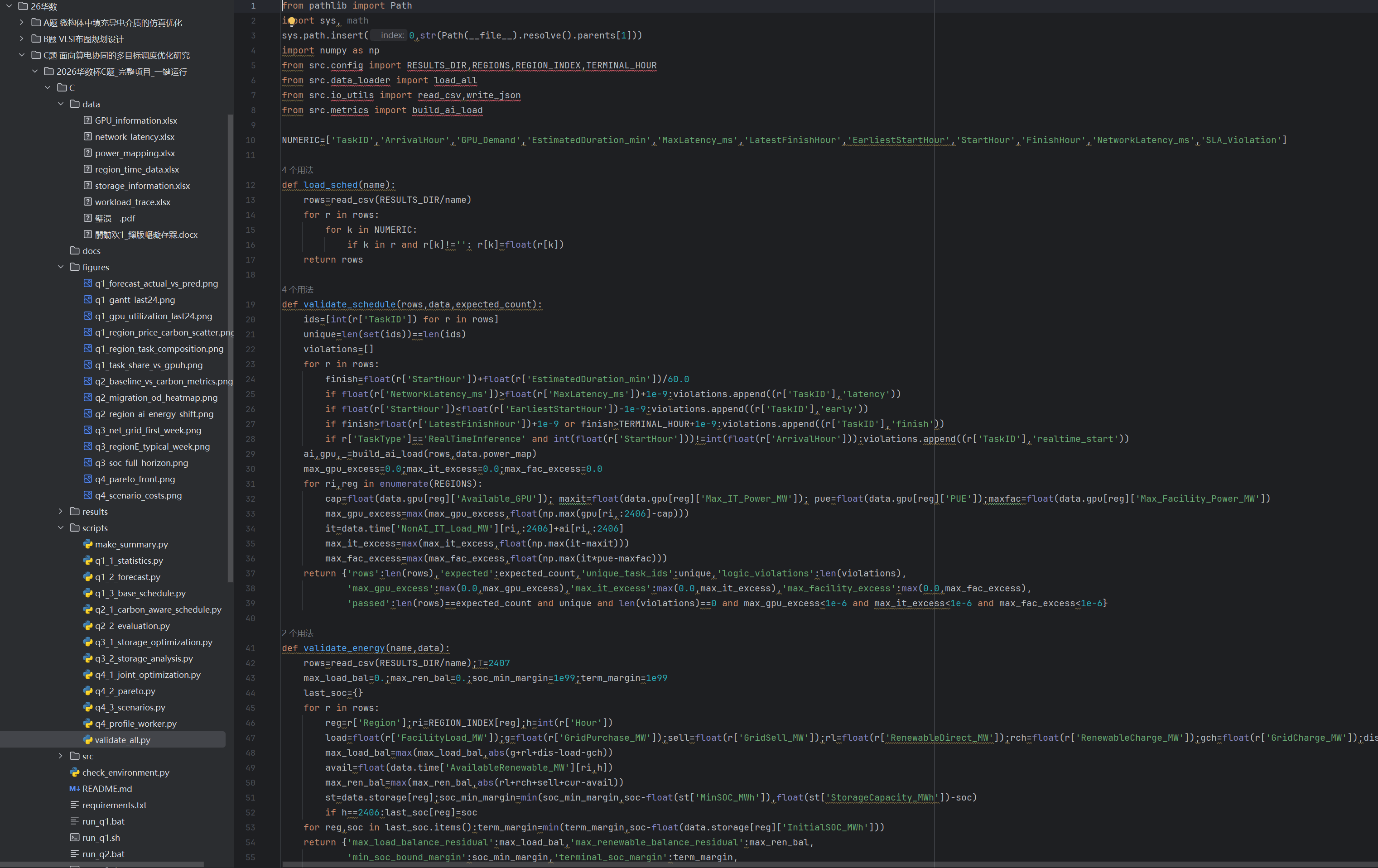Expand the src folder
Image resolution: width=1378 pixels, height=868 pixels.
tap(61, 756)
